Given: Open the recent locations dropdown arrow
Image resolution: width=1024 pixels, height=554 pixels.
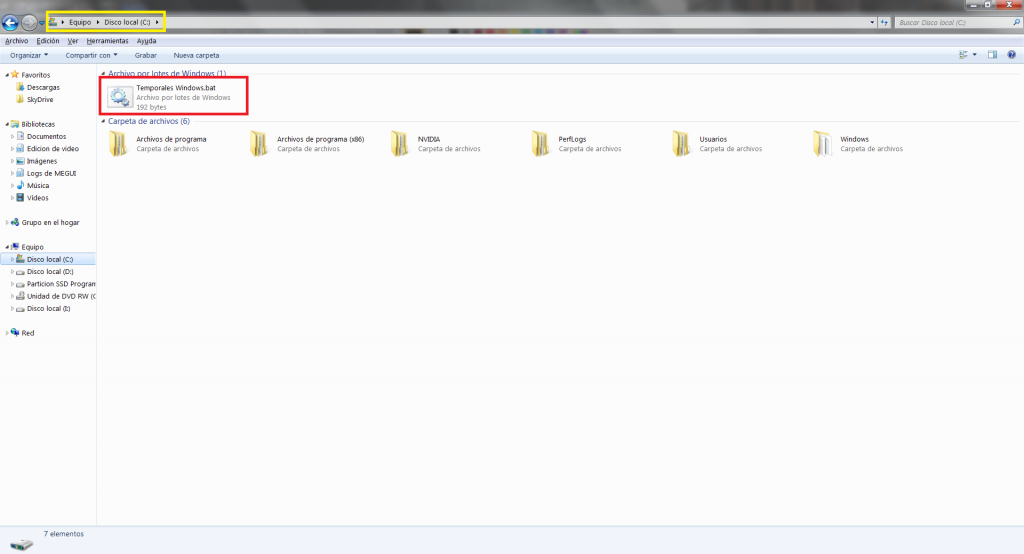Looking at the screenshot, I should tap(42, 23).
